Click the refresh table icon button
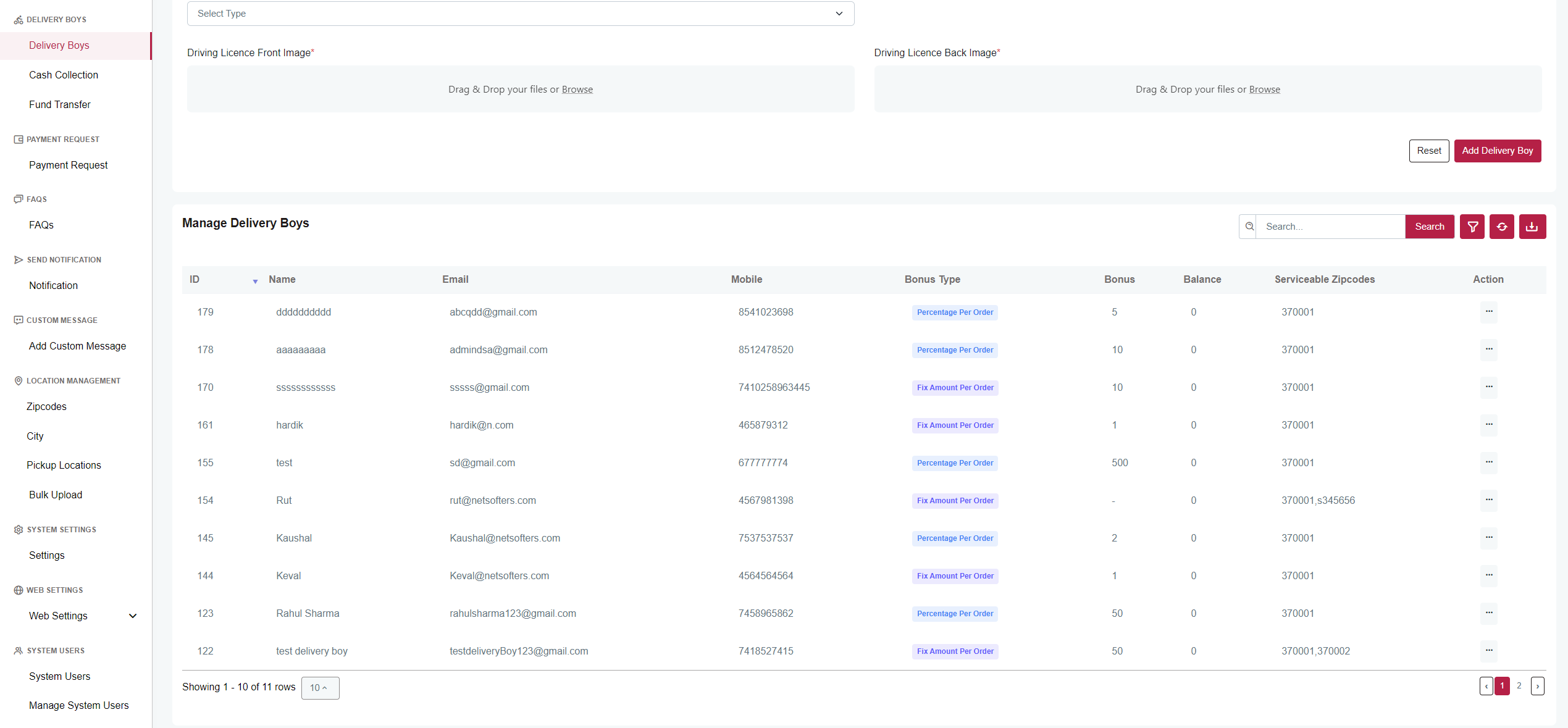Image resolution: width=1568 pixels, height=728 pixels. [x=1502, y=227]
